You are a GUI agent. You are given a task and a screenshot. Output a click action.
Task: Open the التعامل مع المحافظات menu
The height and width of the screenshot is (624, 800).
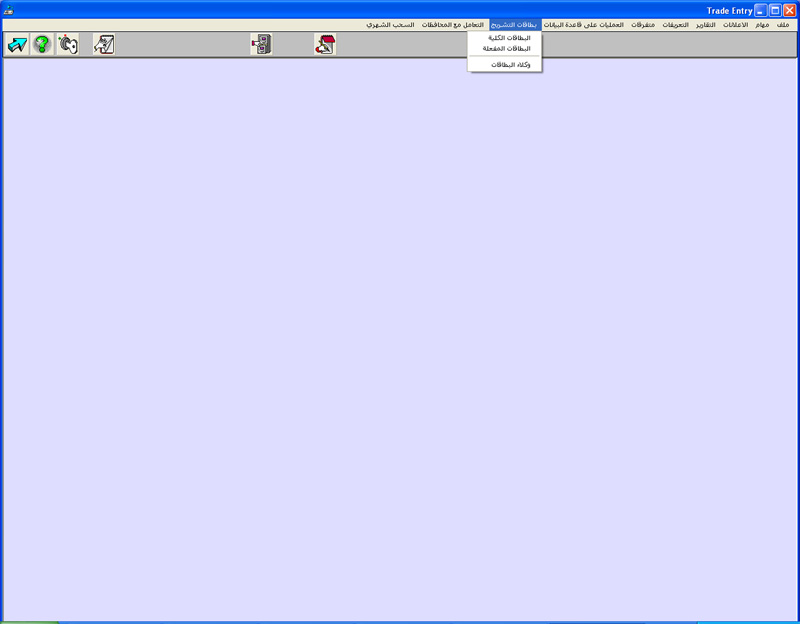point(453,23)
